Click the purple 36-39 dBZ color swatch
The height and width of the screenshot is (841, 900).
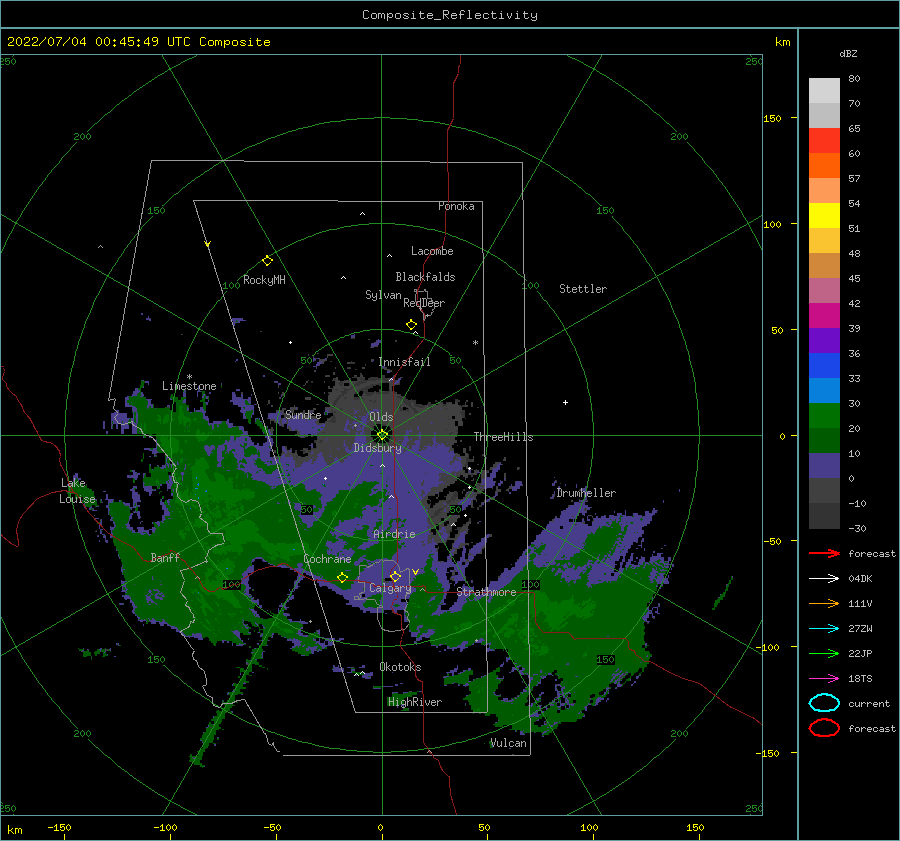pyautogui.click(x=824, y=341)
